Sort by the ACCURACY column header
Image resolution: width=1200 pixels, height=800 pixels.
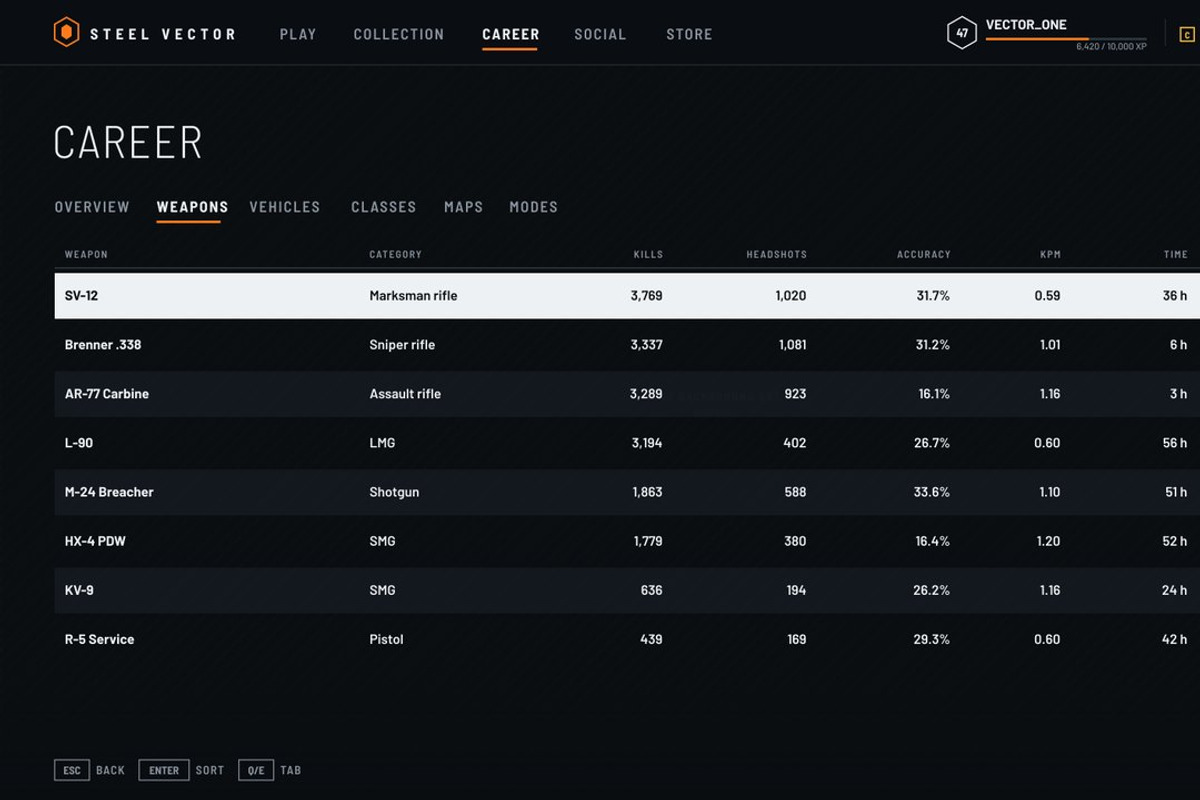click(x=923, y=255)
